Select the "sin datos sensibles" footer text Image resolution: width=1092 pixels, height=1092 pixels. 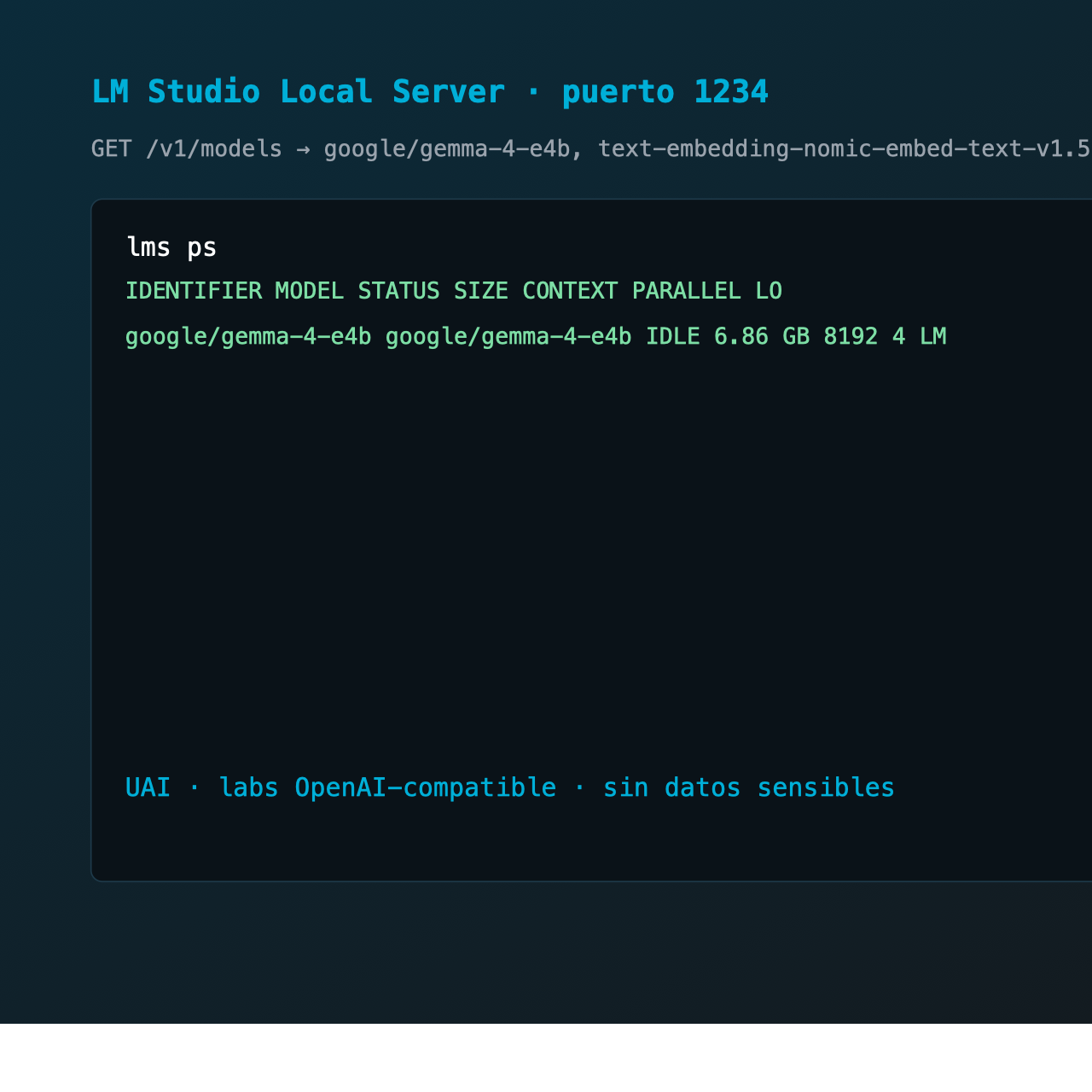[749, 787]
